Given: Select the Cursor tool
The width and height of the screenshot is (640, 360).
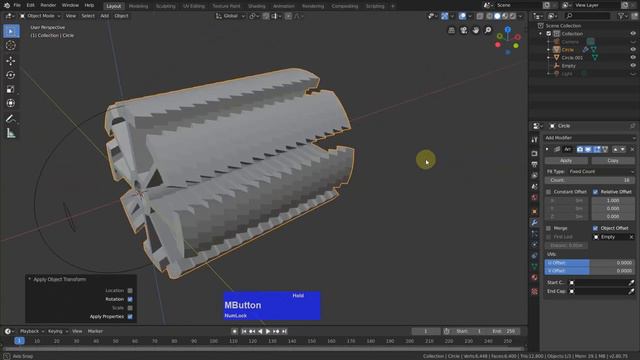Looking at the screenshot, I should 11,45.
